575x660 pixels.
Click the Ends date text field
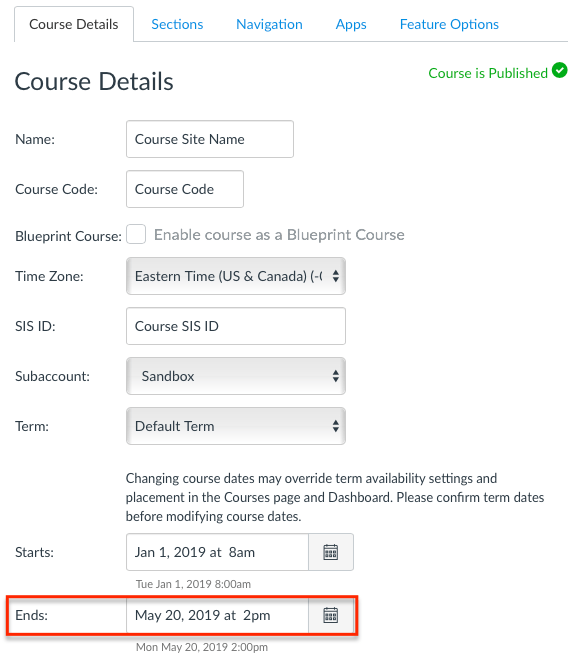coord(218,615)
